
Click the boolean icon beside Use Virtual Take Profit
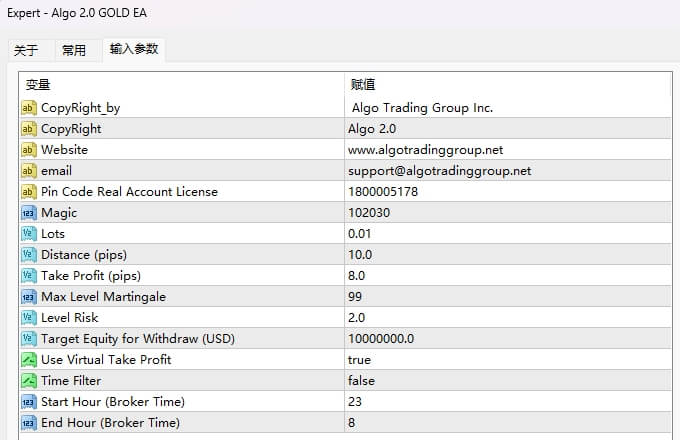29,359
